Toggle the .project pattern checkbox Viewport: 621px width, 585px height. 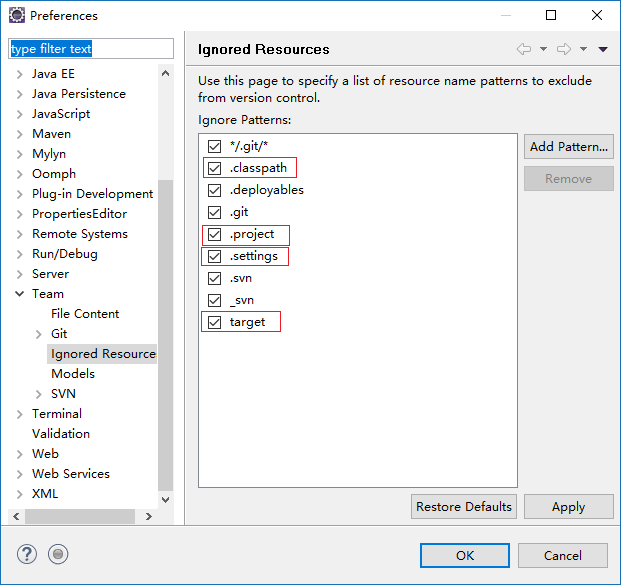214,235
